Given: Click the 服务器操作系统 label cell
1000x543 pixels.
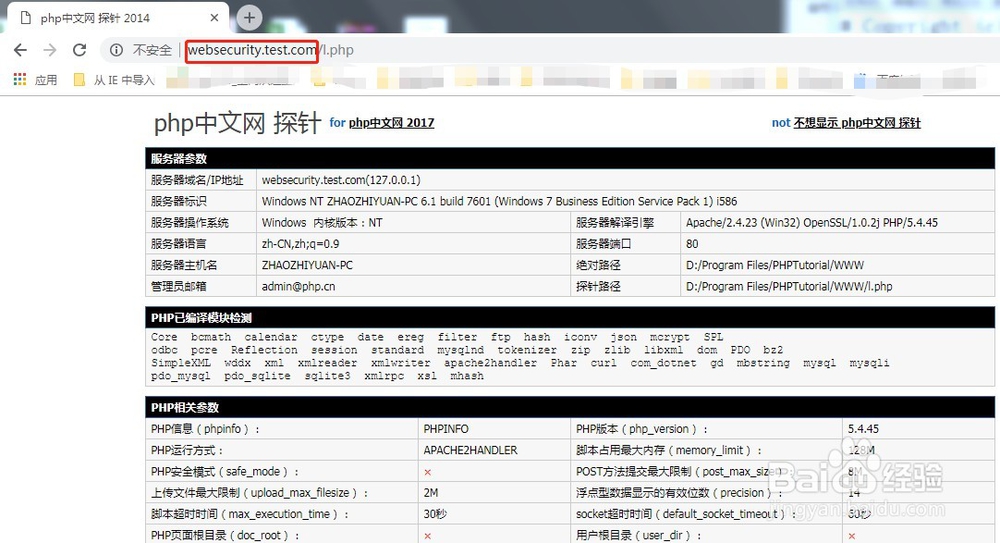Looking at the screenshot, I should click(x=200, y=223).
